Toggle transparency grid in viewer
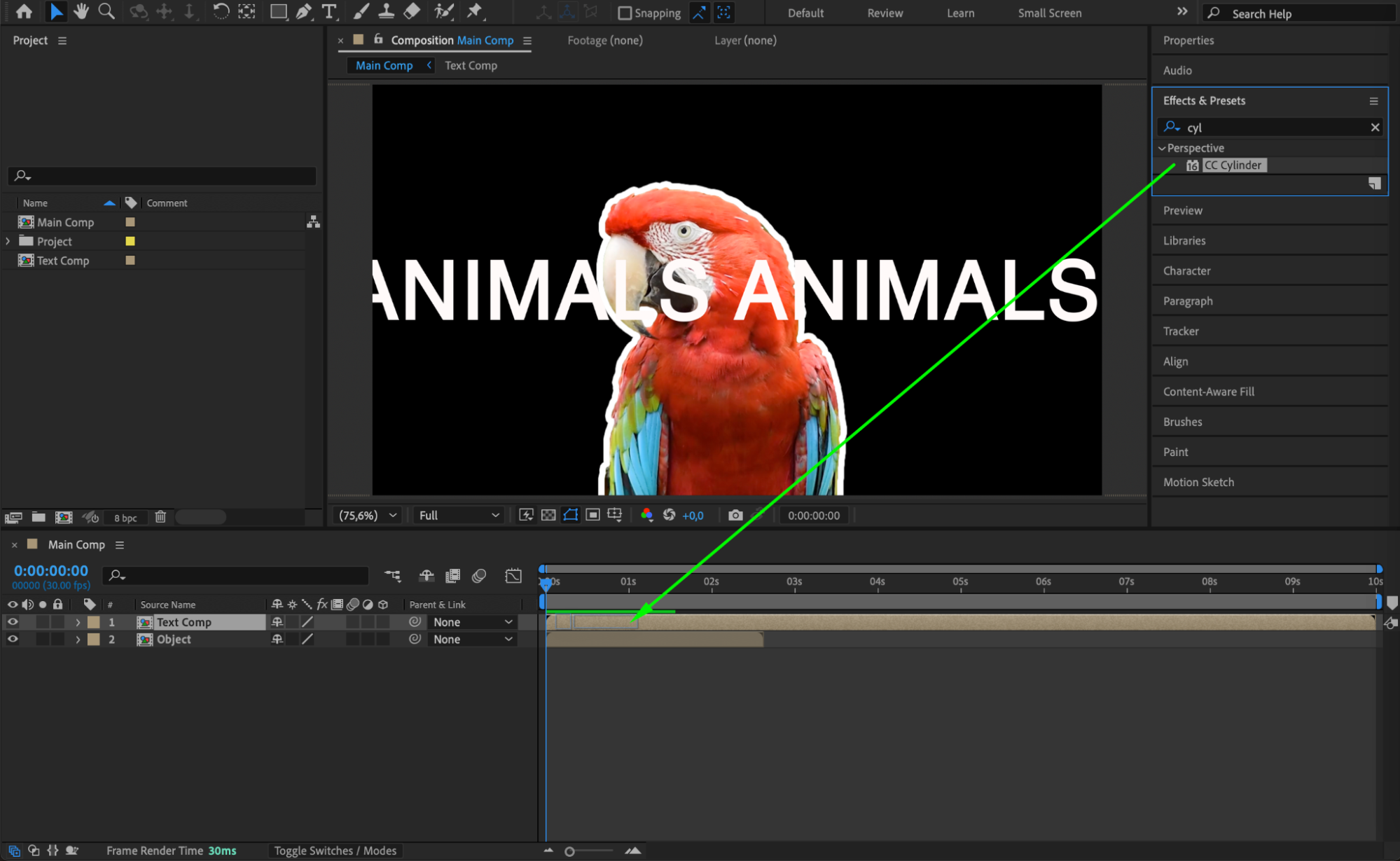Image resolution: width=1400 pixels, height=861 pixels. pos(548,516)
